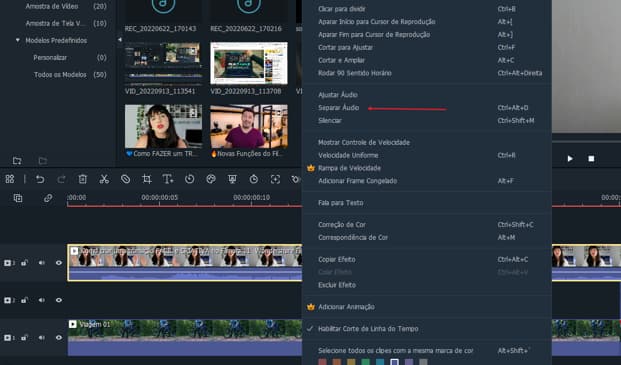621x365 pixels.
Task: Hide track 2 with its eye icon
Action: tap(59, 300)
